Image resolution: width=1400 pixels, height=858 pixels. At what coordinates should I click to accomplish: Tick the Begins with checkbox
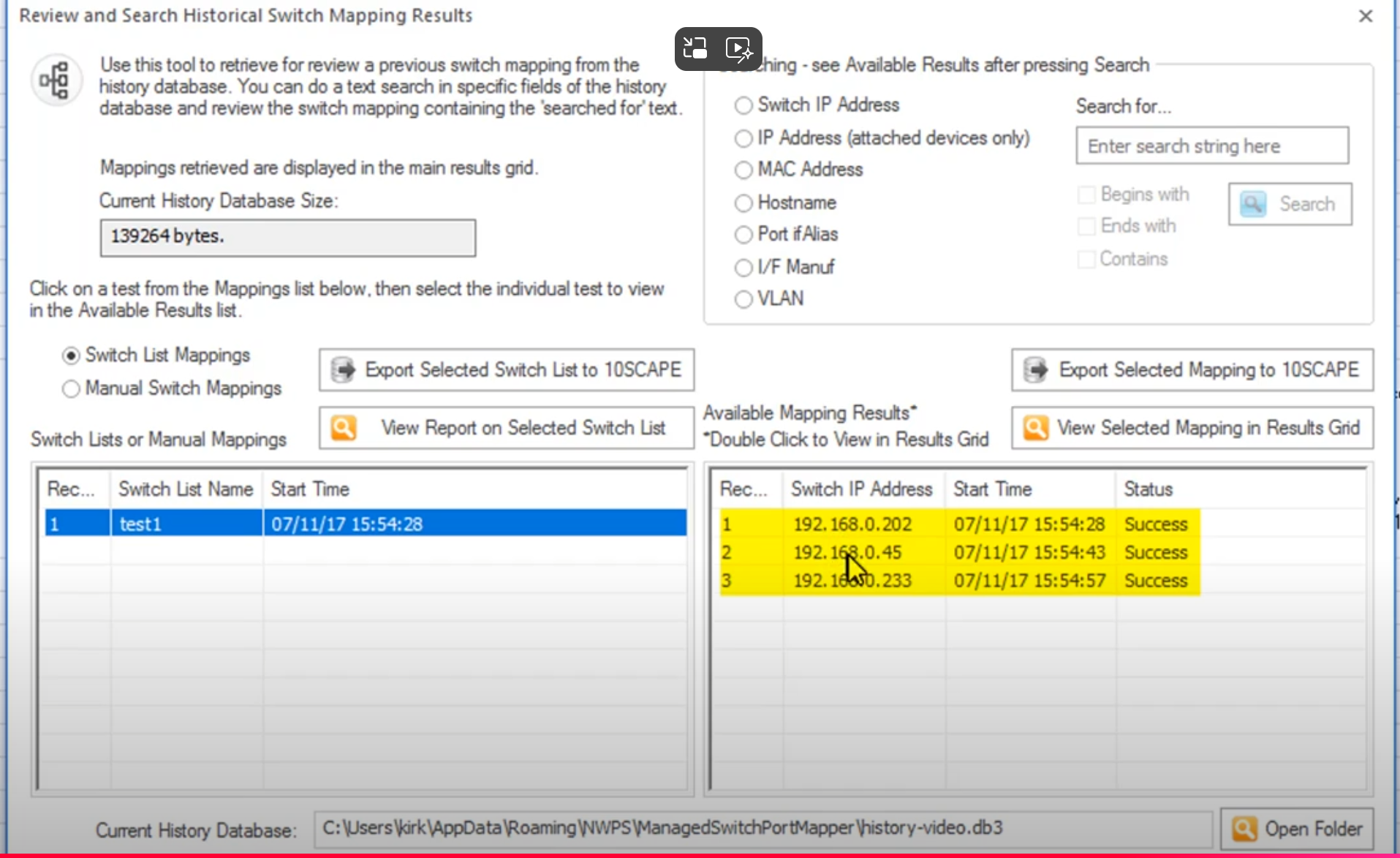pyautogui.click(x=1087, y=195)
